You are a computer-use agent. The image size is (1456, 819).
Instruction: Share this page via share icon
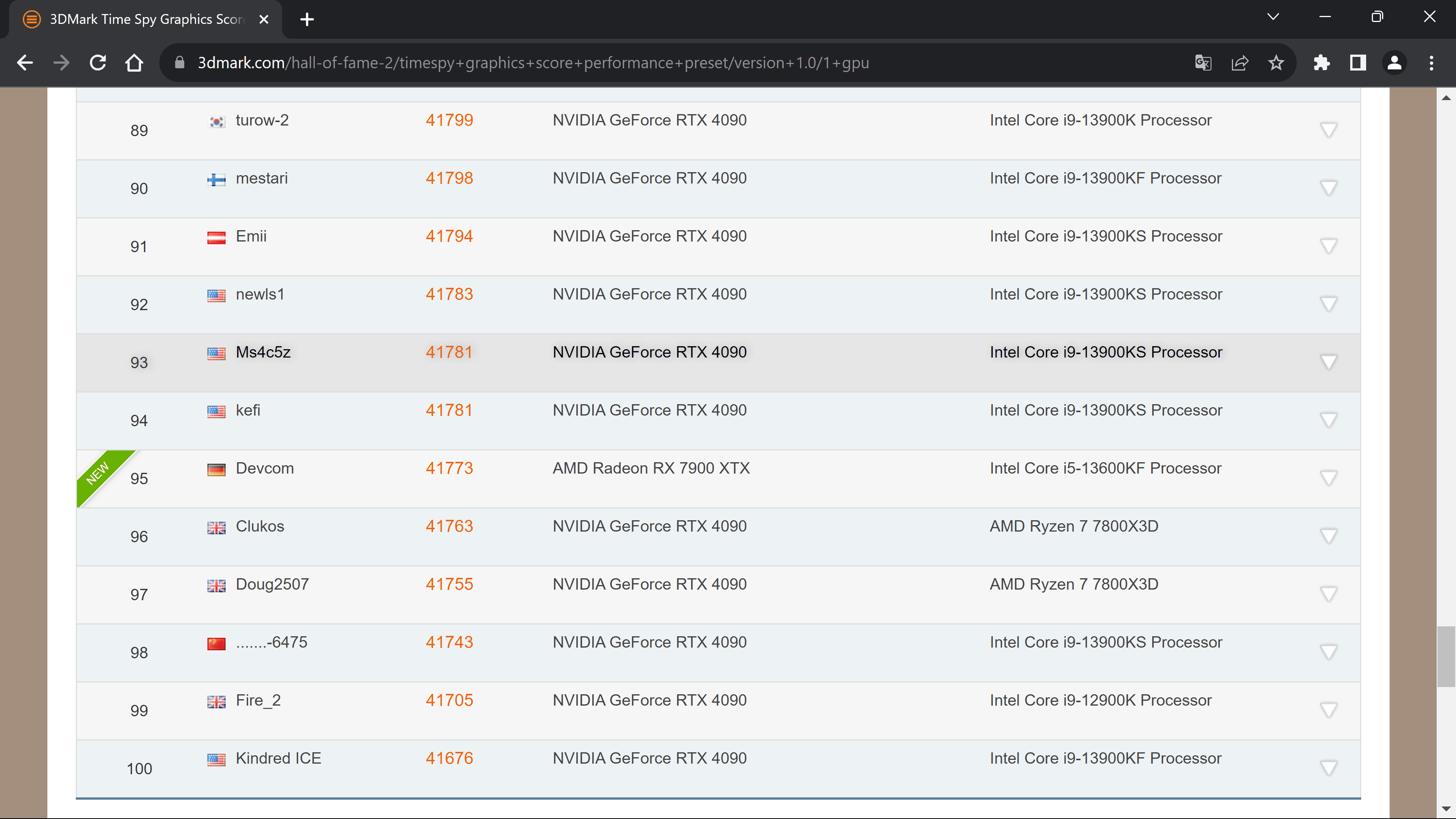(x=1239, y=63)
